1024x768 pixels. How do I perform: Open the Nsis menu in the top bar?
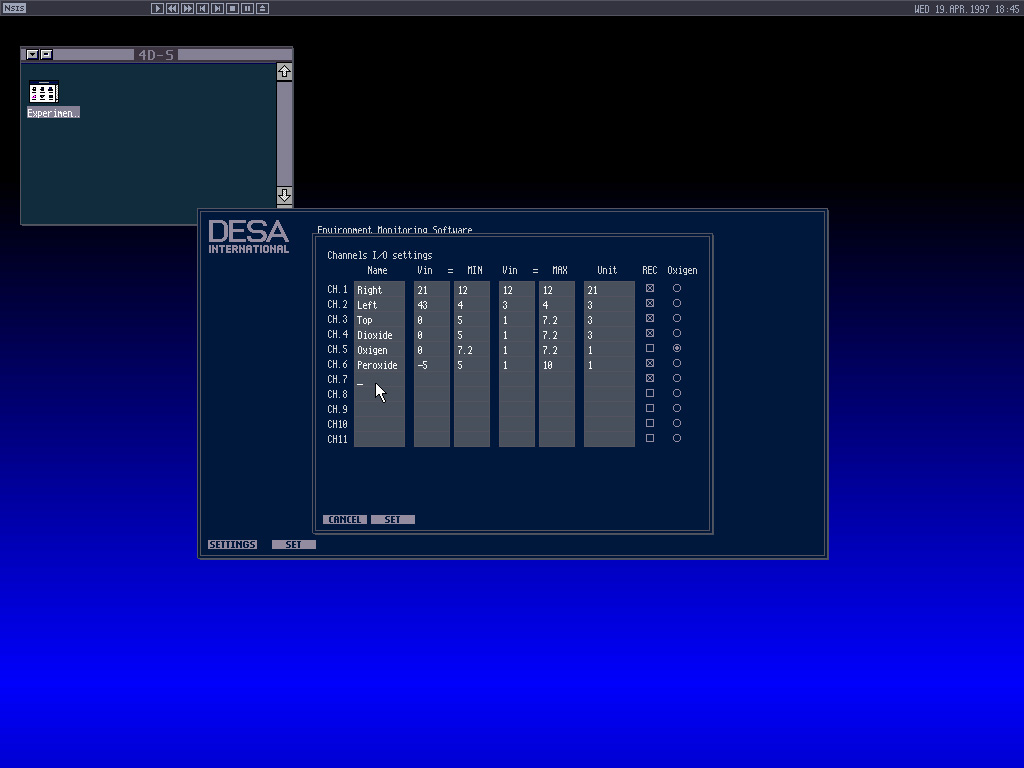(14, 8)
